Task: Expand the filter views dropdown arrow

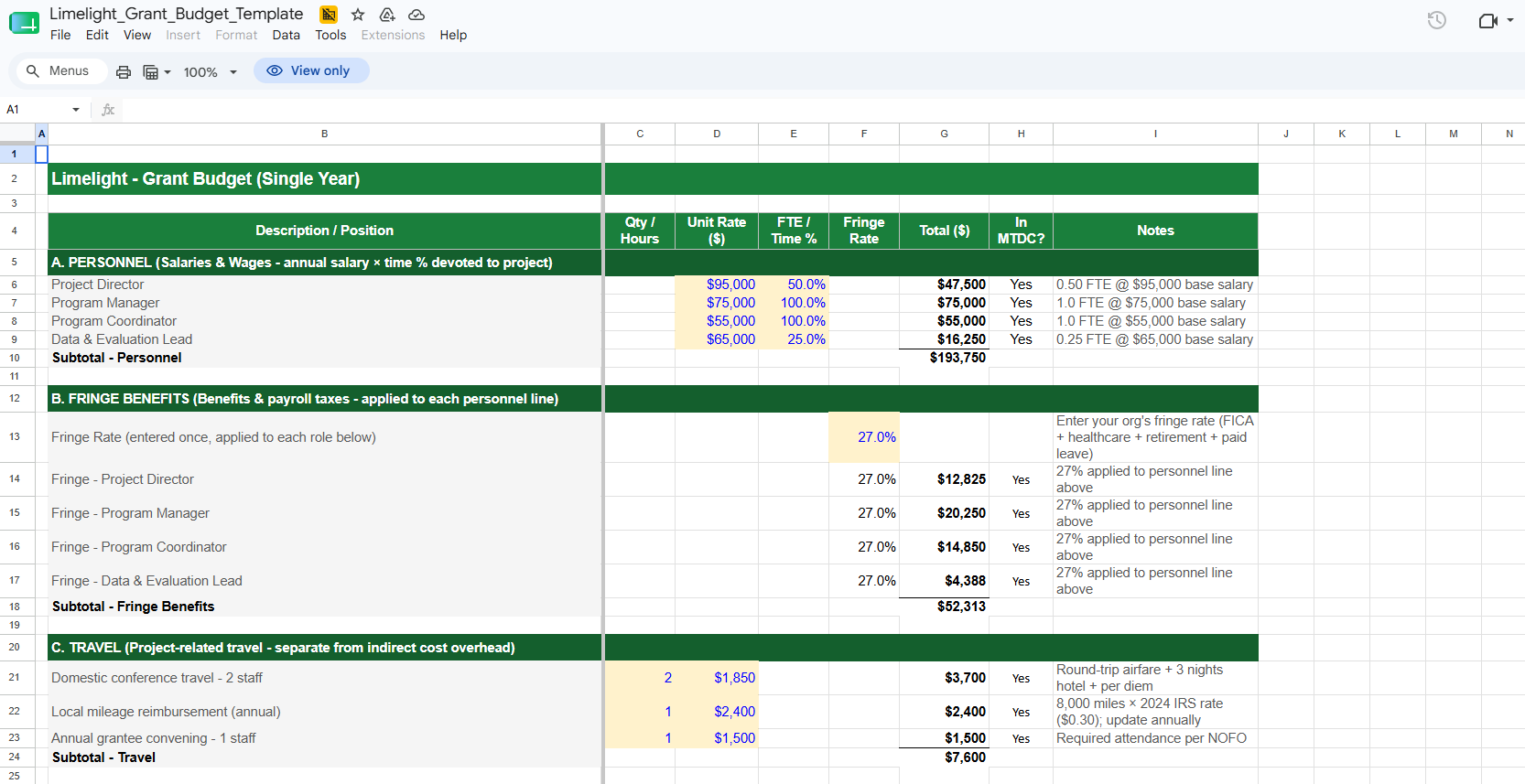Action: tap(168, 72)
